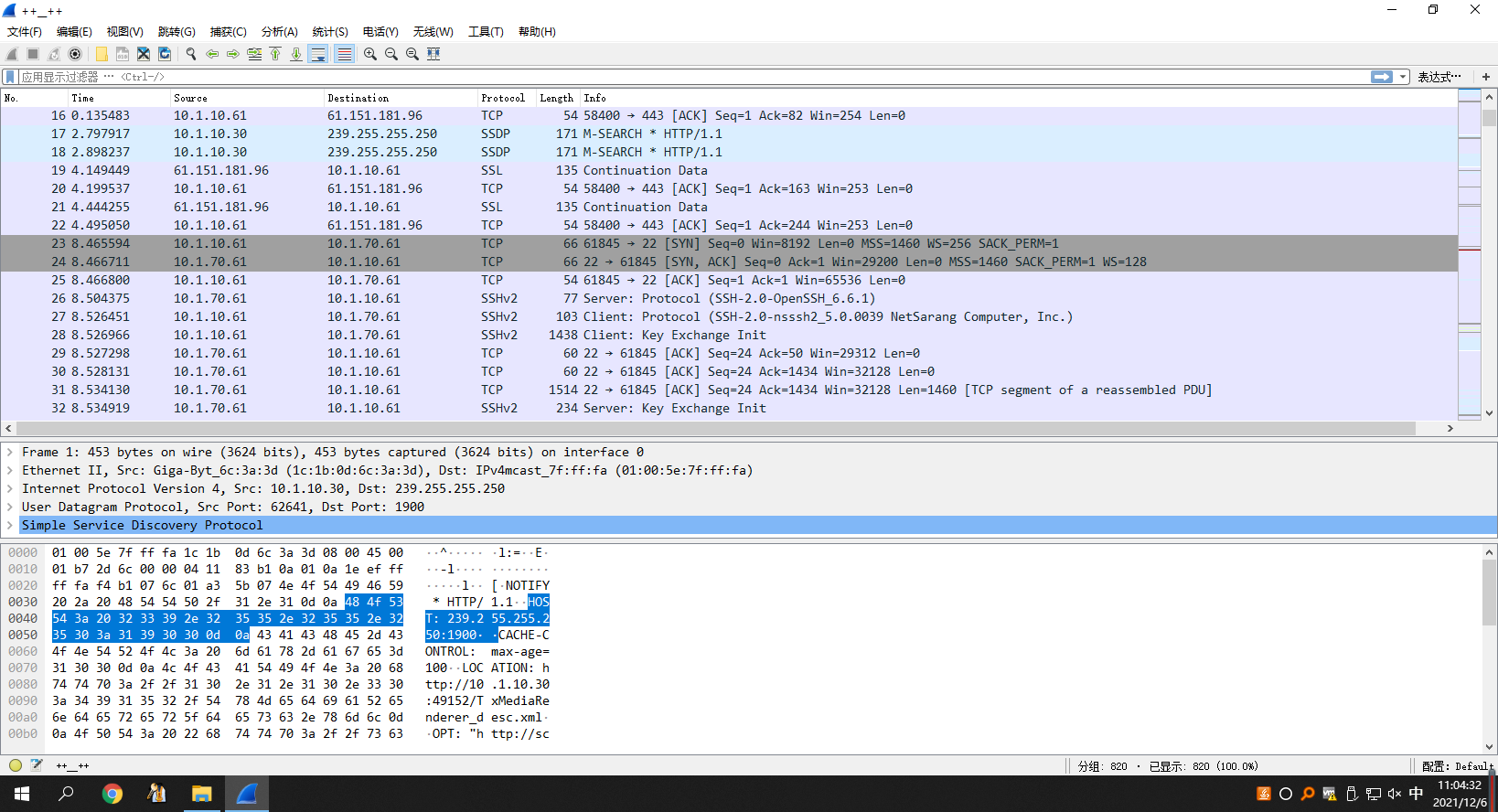Open Google Chrome from the taskbar
1498x812 pixels.
click(x=112, y=794)
